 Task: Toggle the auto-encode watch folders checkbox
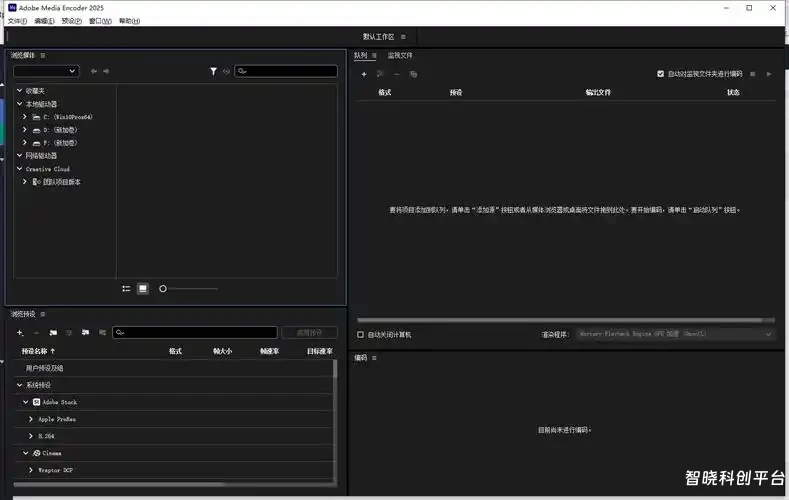click(x=661, y=74)
